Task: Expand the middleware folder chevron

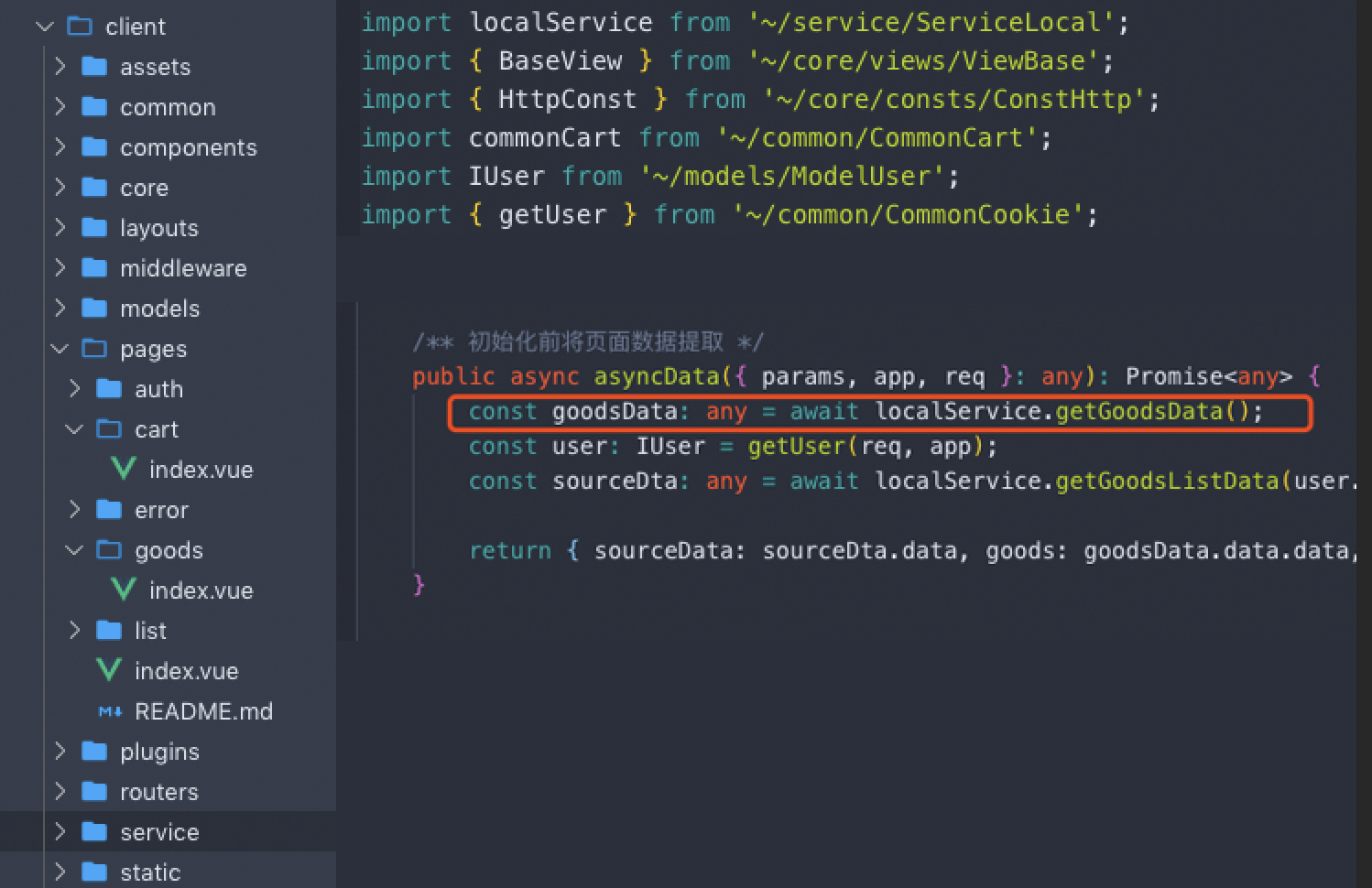Action: [60, 268]
